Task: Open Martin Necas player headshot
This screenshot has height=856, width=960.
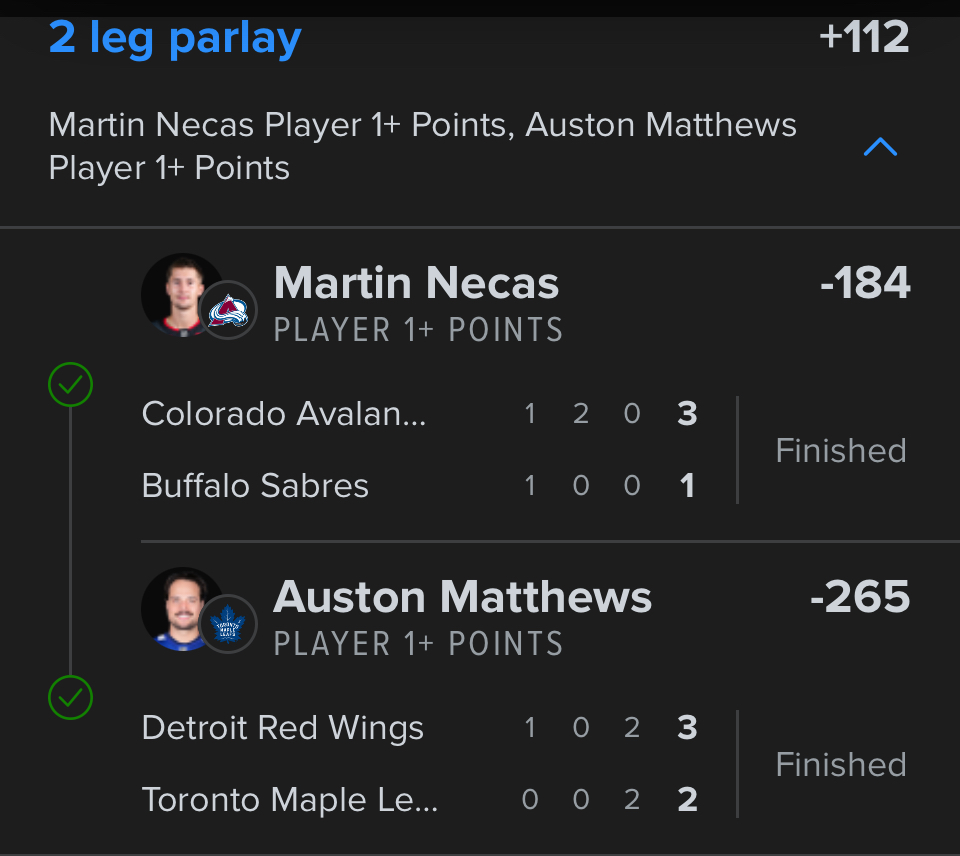Action: (180, 294)
